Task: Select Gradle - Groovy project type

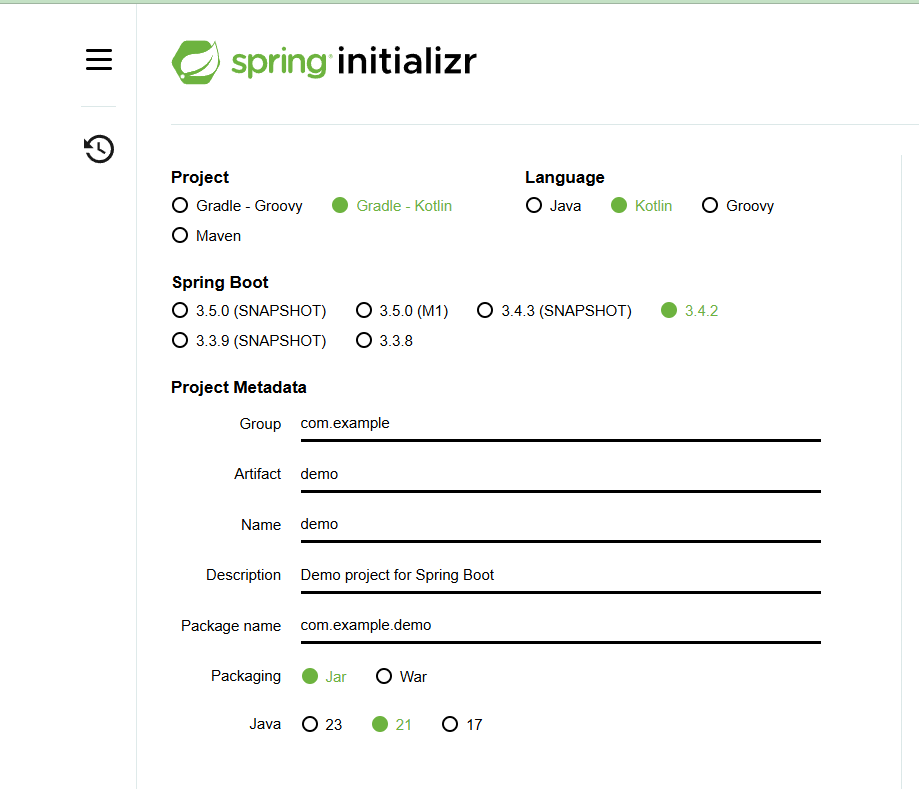Action: pos(180,205)
